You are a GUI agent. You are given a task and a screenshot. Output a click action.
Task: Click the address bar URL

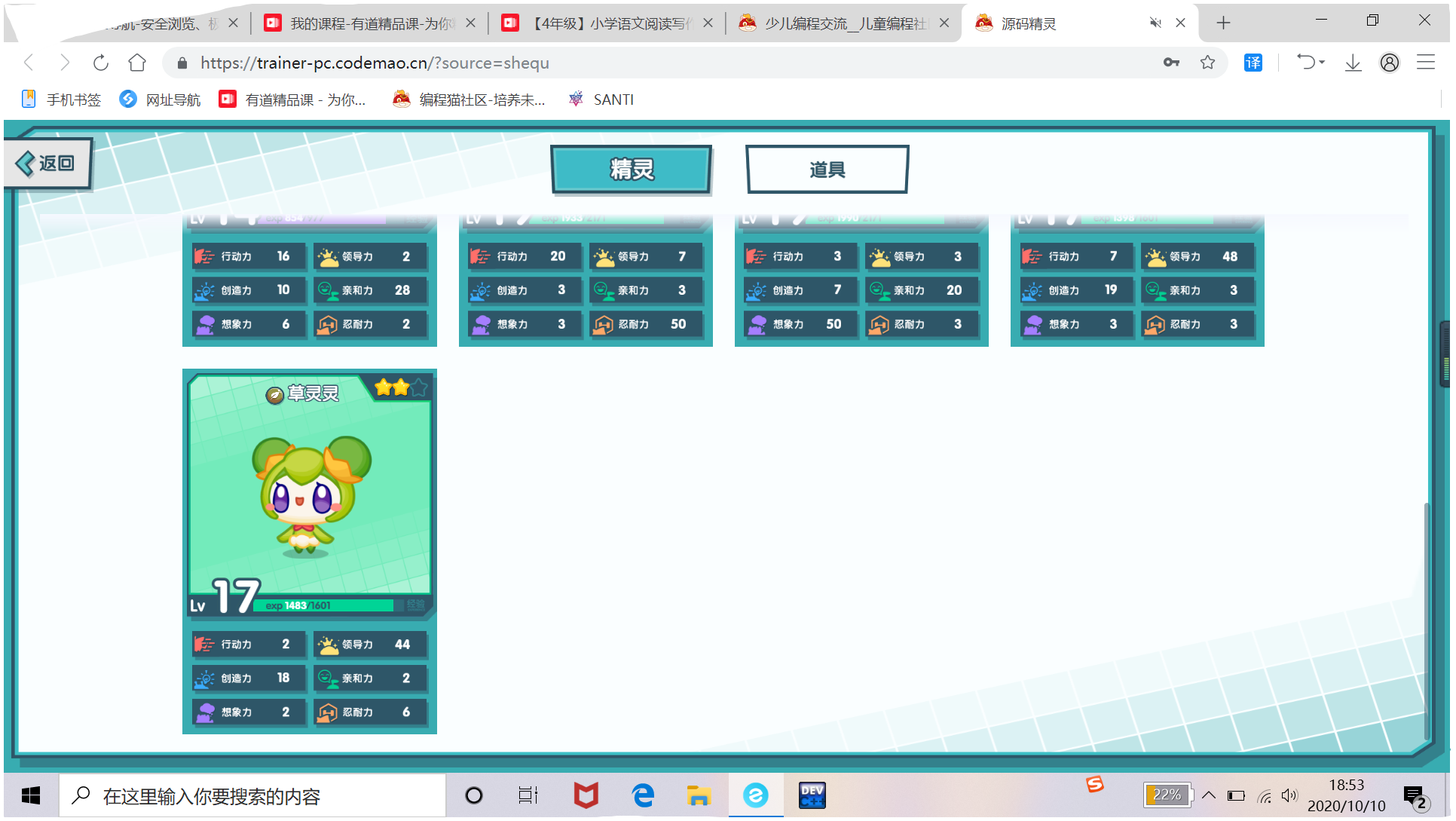pos(375,63)
